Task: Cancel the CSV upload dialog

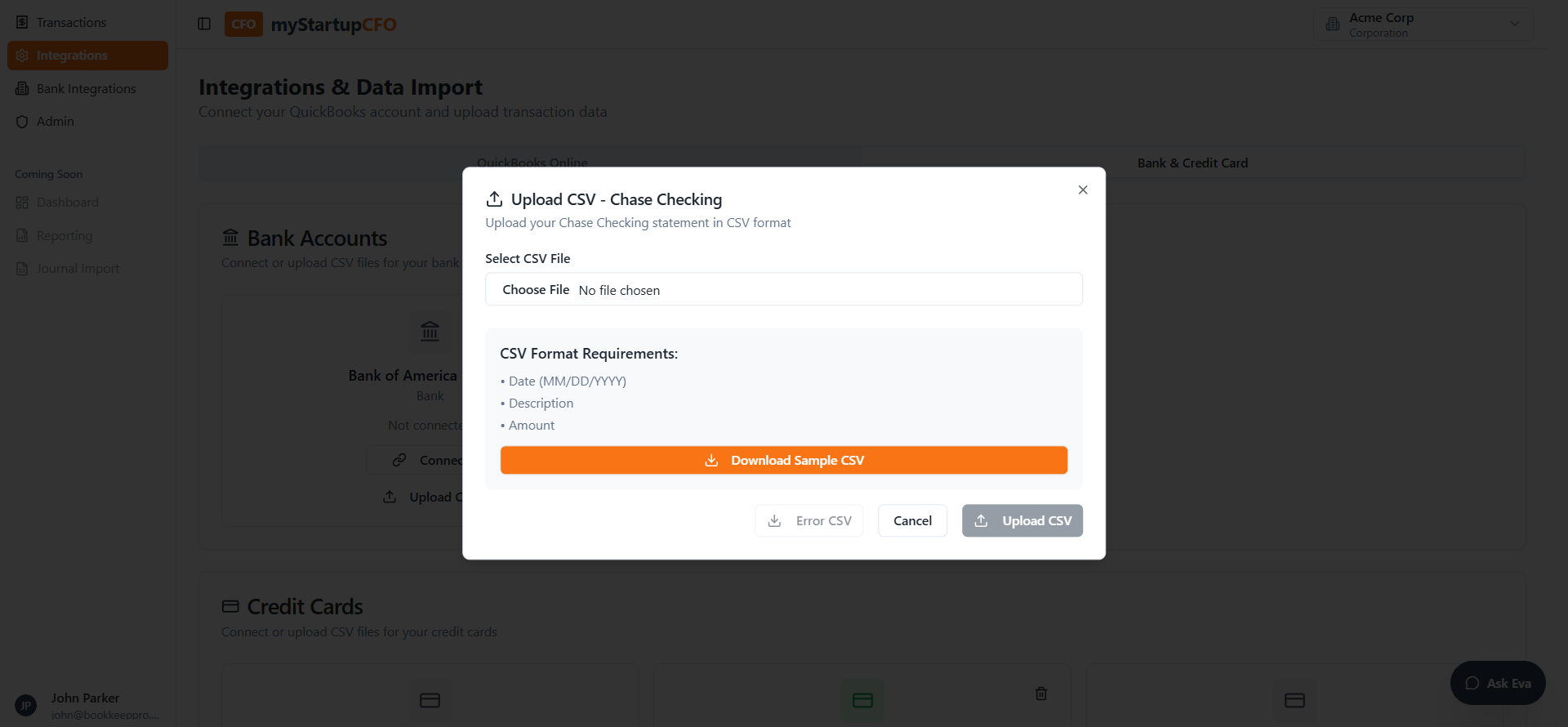Action: click(912, 520)
